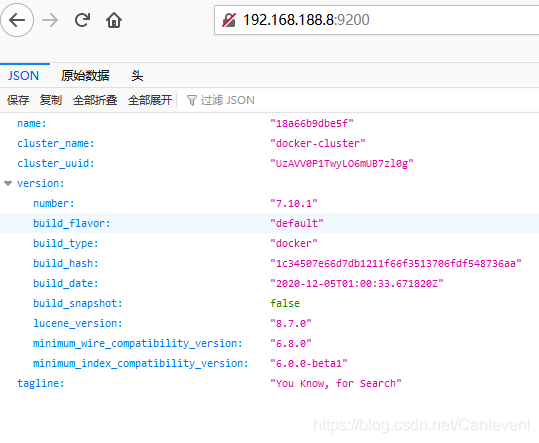Select the build_flavor key
The height and width of the screenshot is (443, 539).
pos(72,223)
